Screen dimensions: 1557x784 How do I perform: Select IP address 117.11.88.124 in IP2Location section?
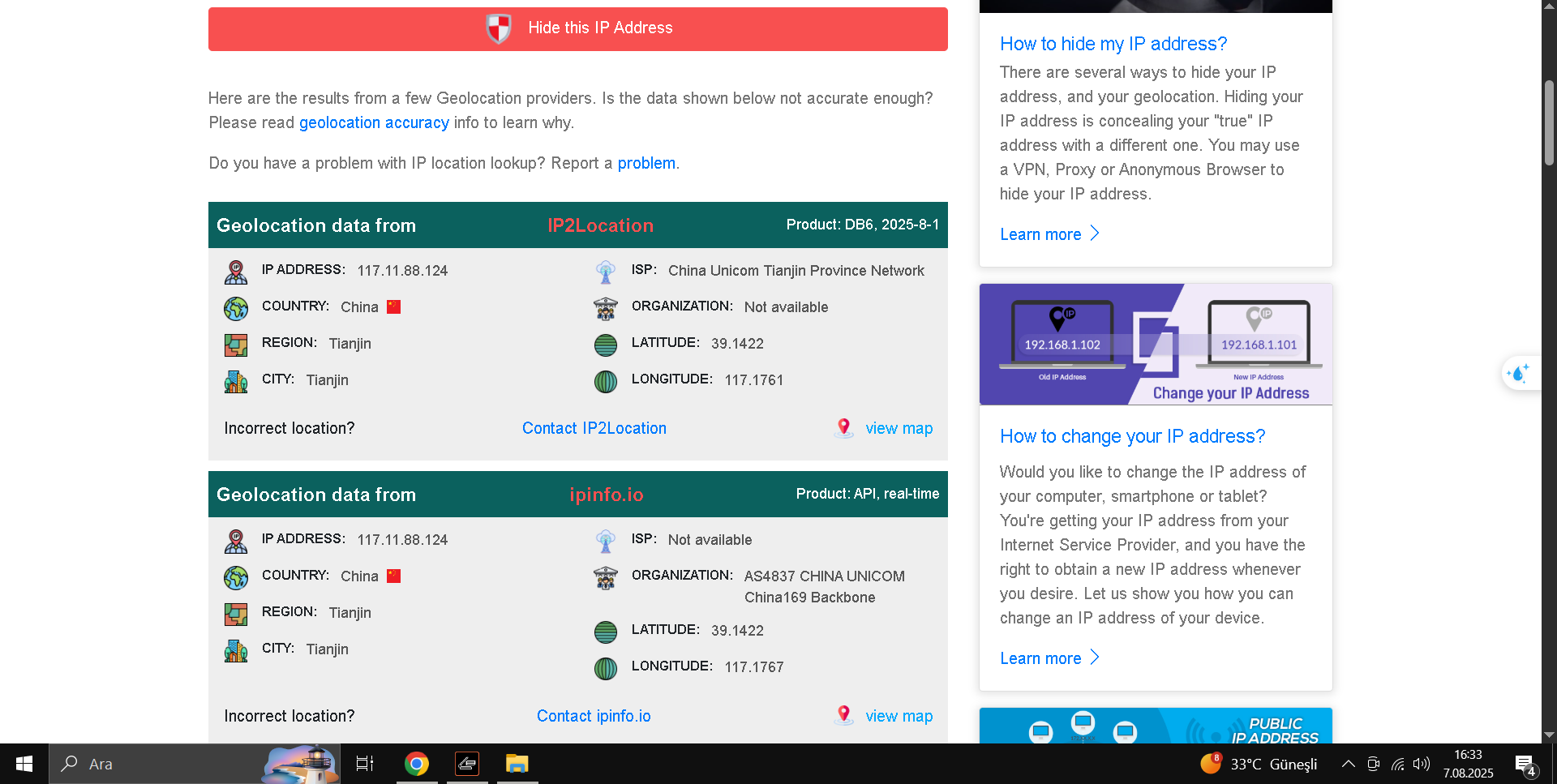(402, 271)
